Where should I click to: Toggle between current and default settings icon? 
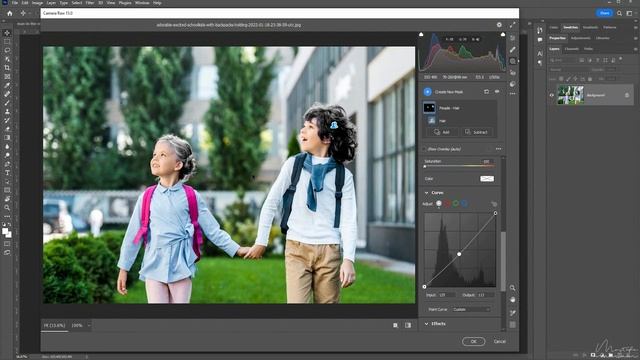[408, 325]
